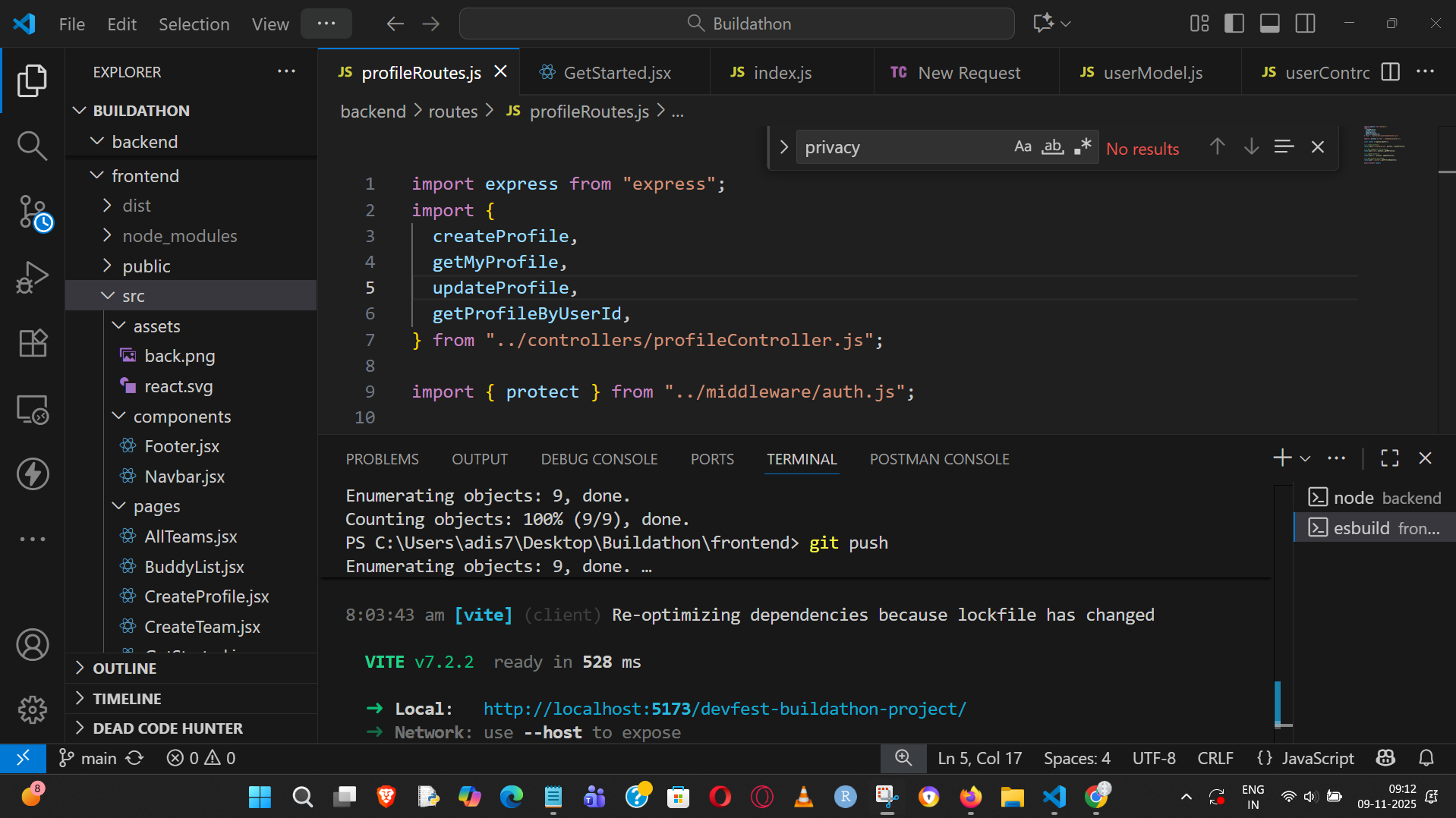The width and height of the screenshot is (1456, 818).
Task: Open the Extensions view
Action: pos(33,343)
